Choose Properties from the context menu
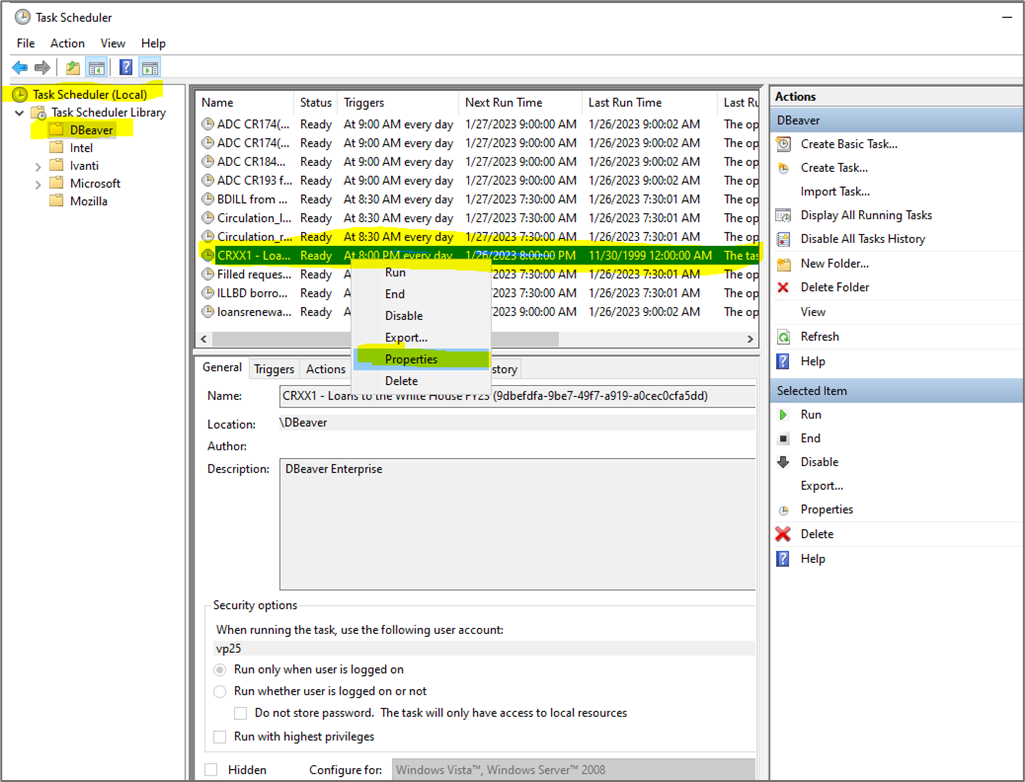 [421, 359]
